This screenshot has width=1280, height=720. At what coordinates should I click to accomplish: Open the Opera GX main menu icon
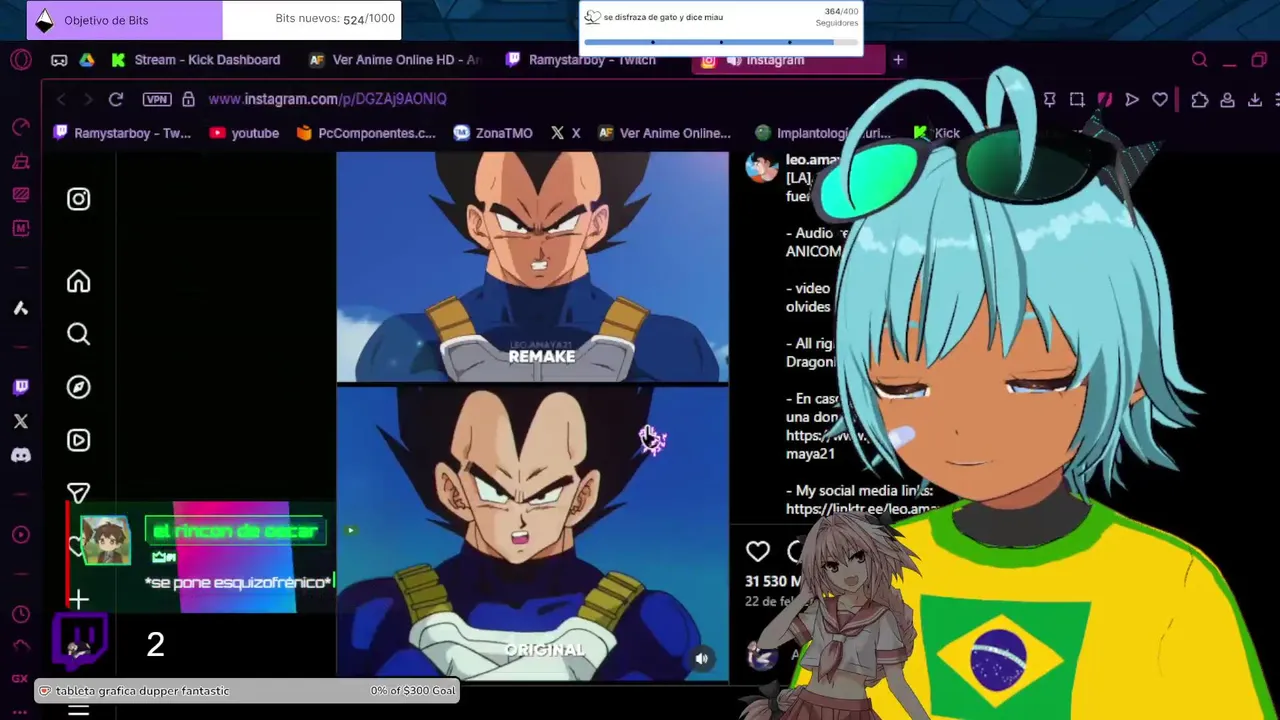[21, 60]
